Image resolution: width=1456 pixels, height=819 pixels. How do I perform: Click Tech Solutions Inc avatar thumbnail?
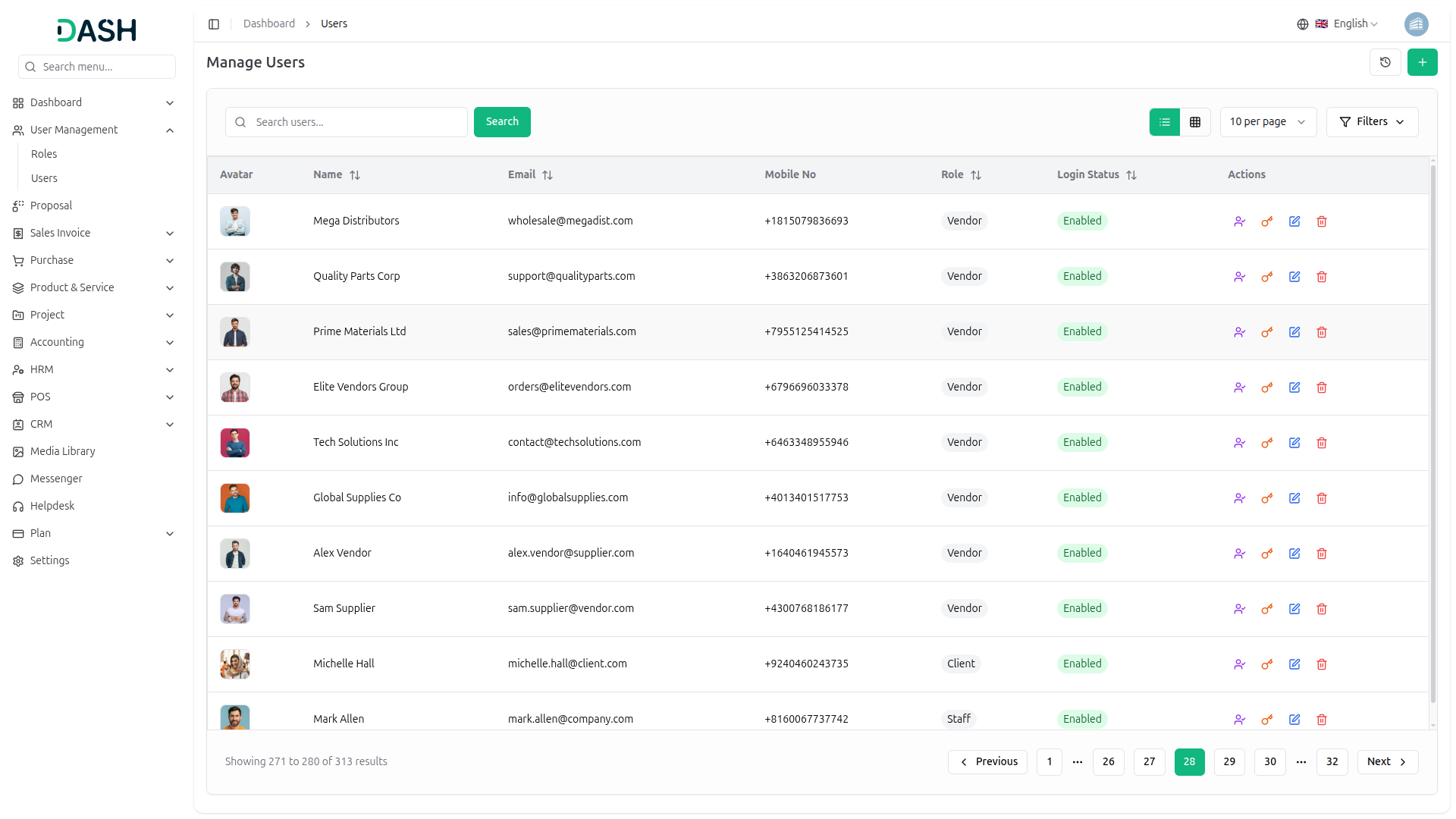click(235, 443)
